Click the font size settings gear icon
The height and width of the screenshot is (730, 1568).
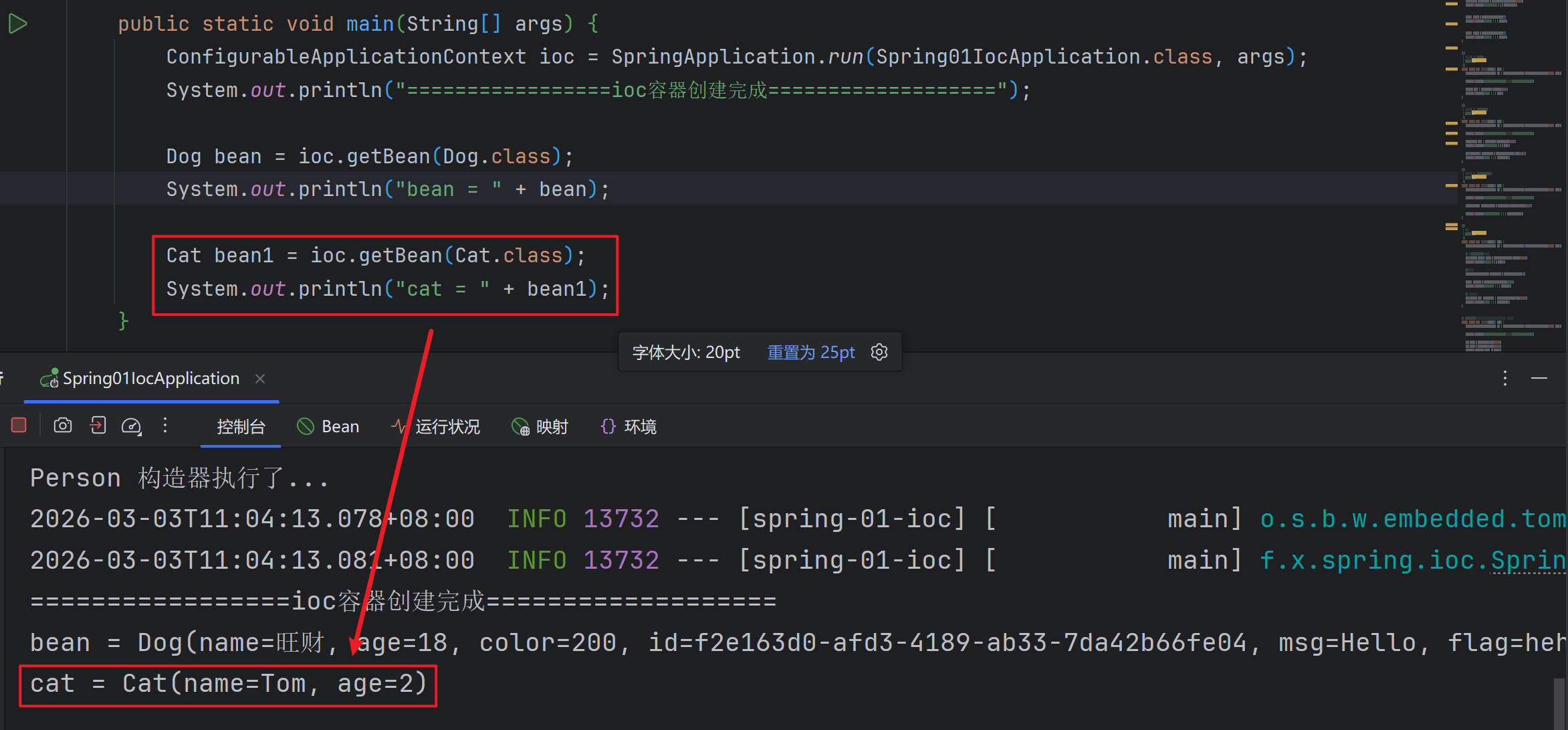pyautogui.click(x=879, y=352)
